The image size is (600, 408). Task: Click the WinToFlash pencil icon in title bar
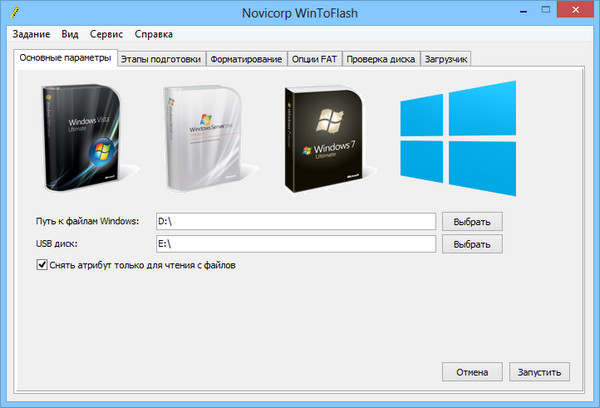click(15, 13)
